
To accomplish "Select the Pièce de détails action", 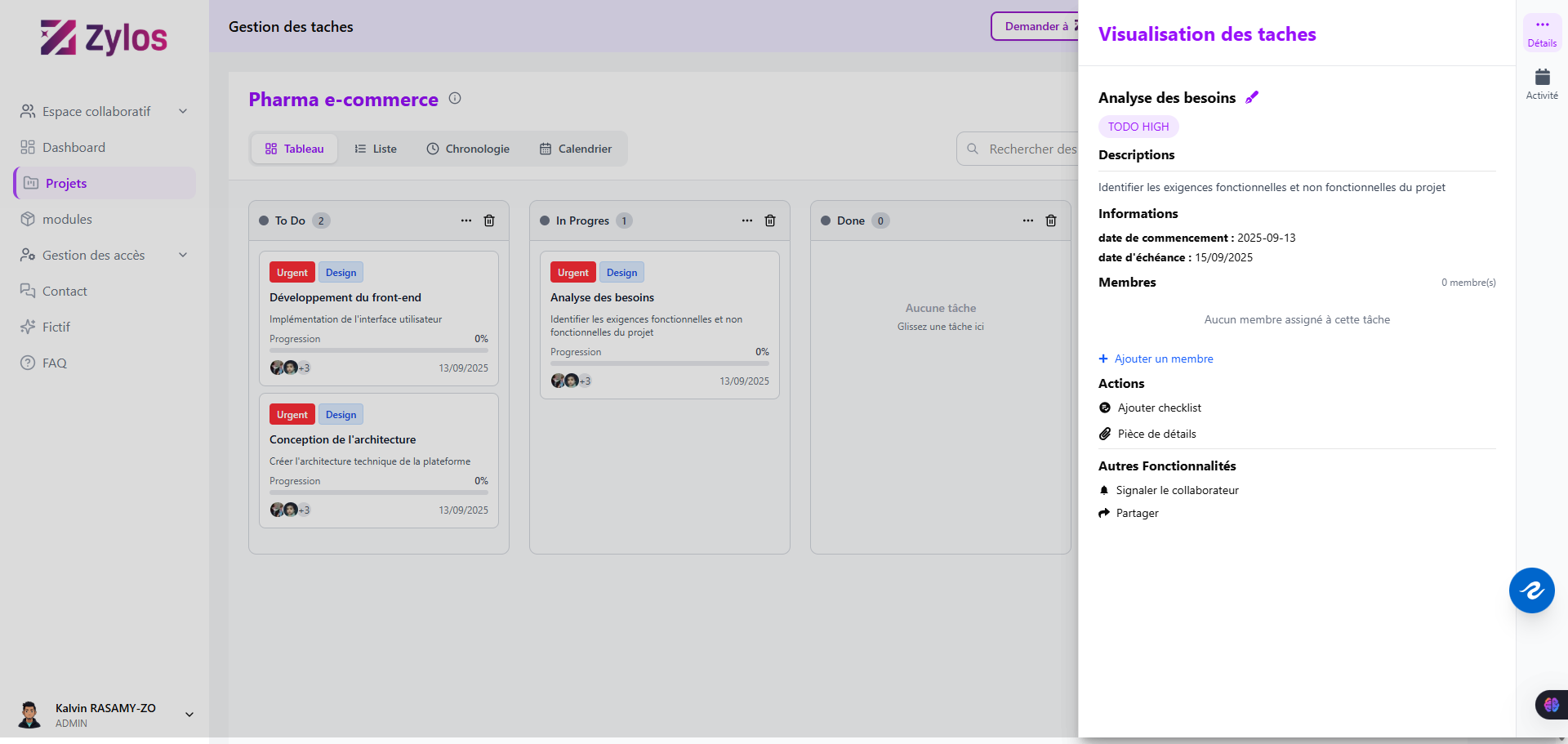I will tap(1156, 434).
